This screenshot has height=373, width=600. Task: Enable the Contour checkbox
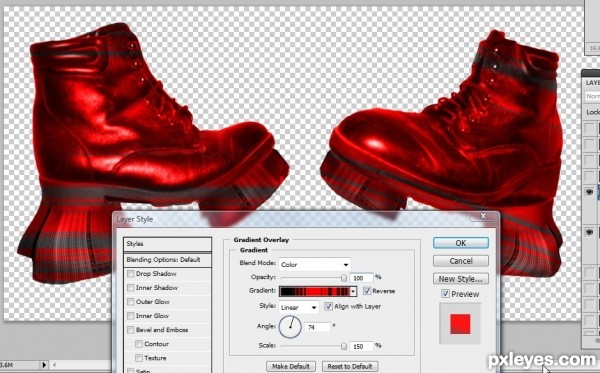[139, 344]
